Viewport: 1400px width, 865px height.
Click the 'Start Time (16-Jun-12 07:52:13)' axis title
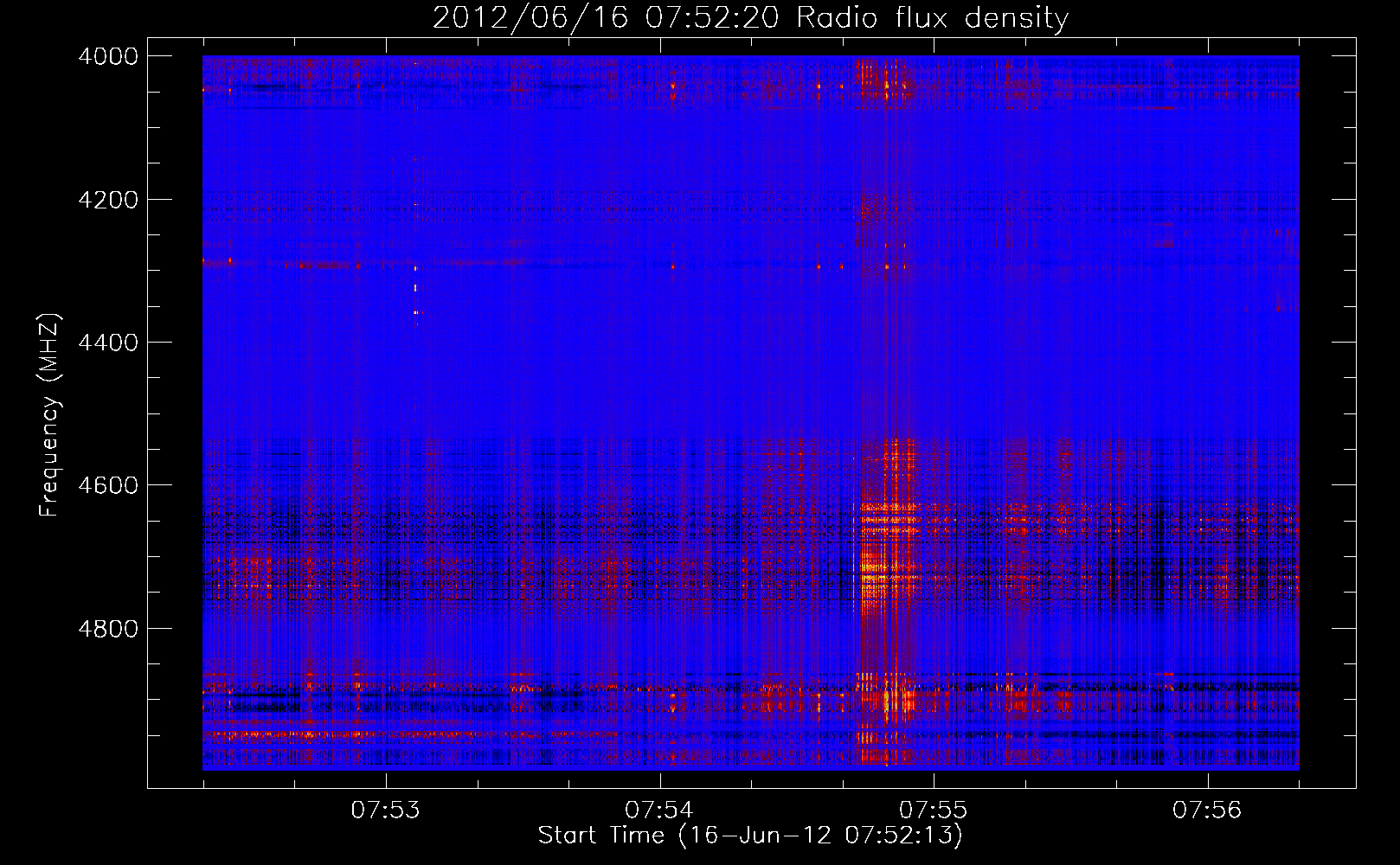point(750,836)
